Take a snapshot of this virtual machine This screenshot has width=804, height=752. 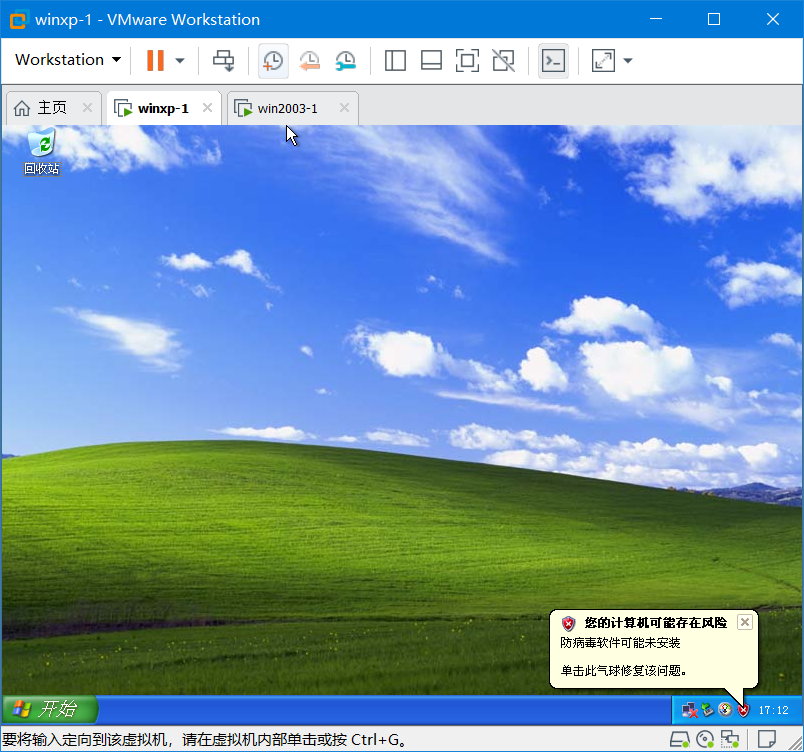(273, 60)
